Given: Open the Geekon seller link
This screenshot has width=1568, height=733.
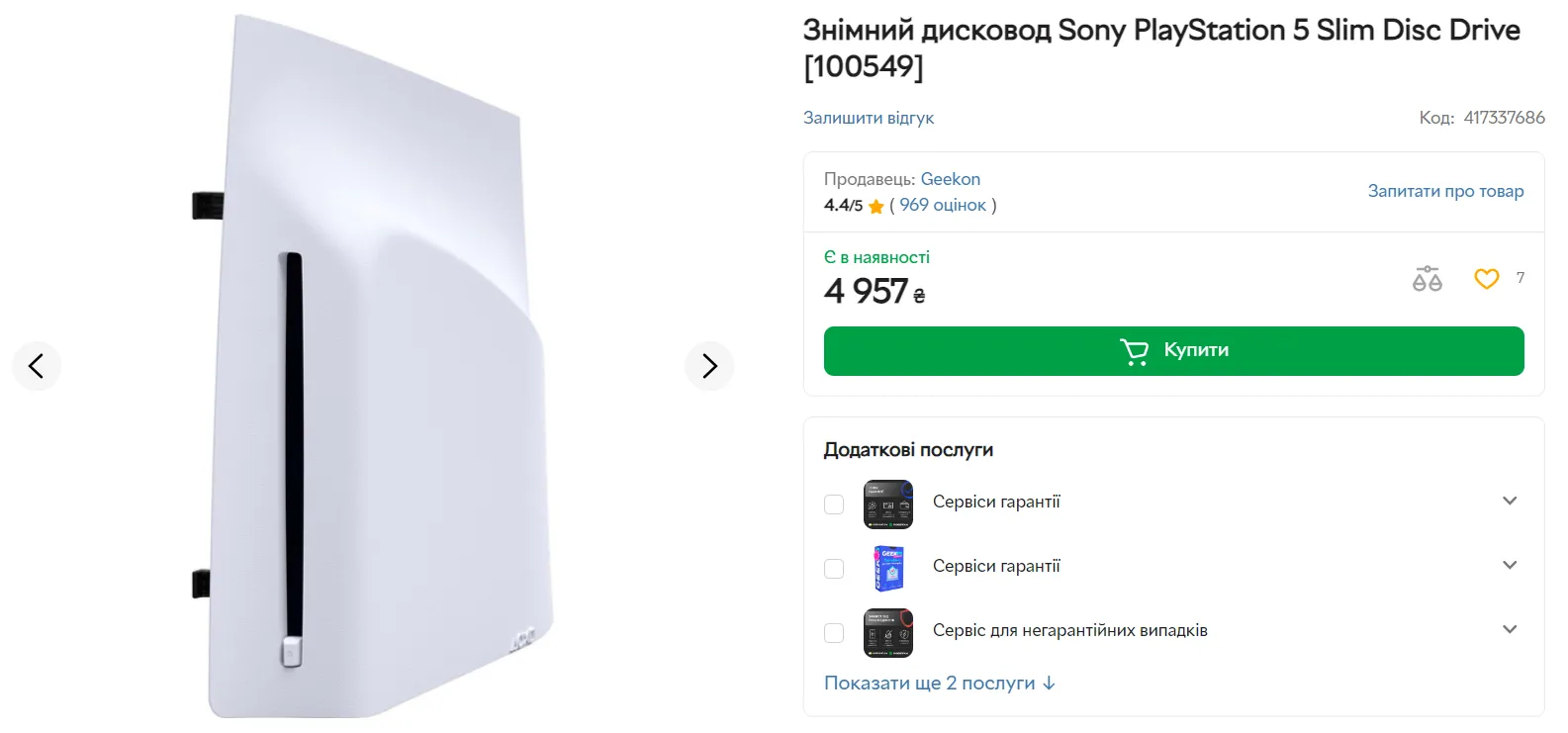Looking at the screenshot, I should [x=950, y=179].
